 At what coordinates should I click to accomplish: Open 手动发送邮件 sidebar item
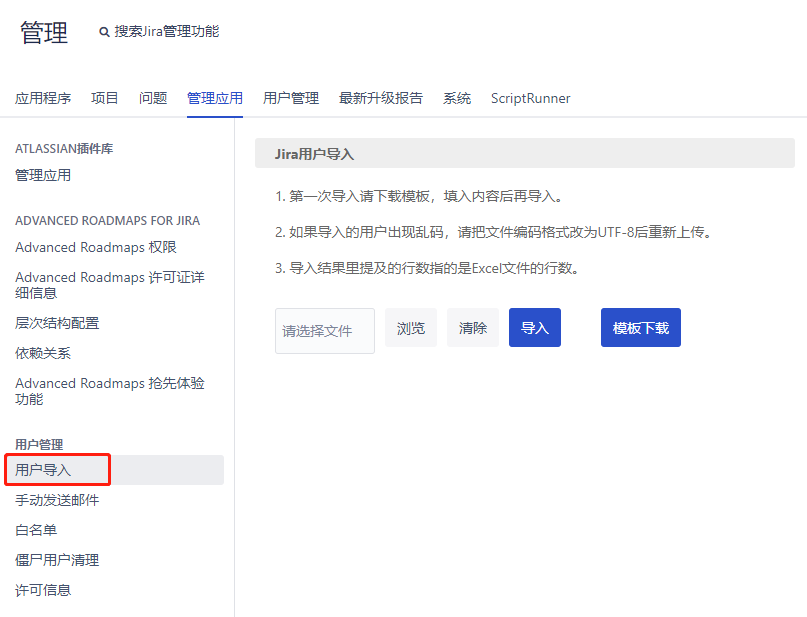(57, 500)
